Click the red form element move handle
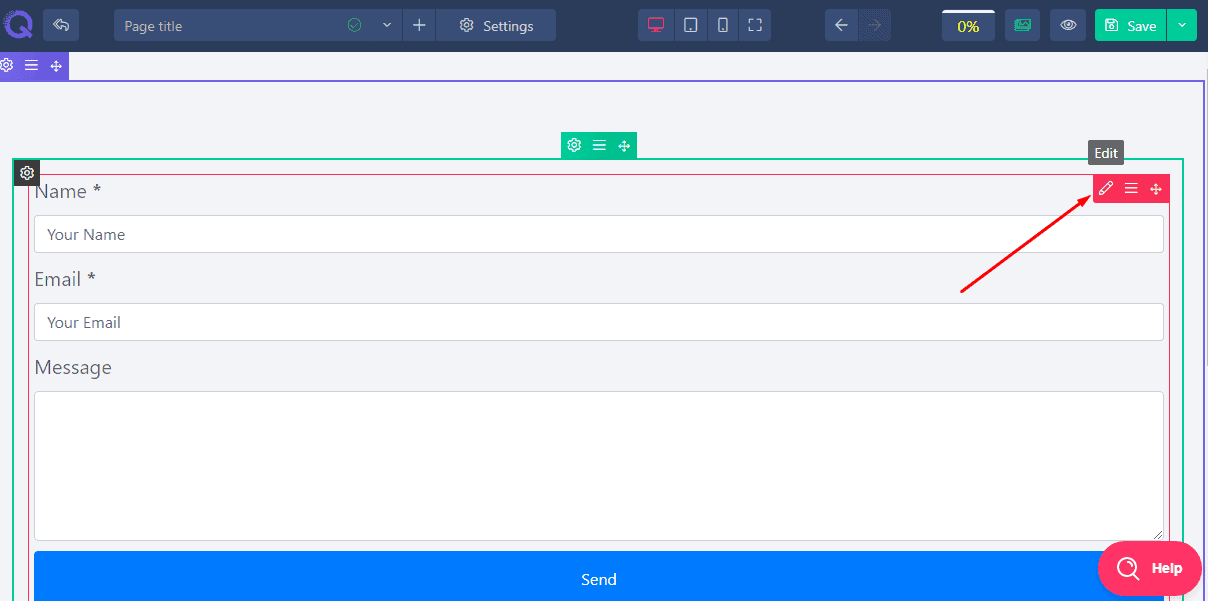This screenshot has height=601, width=1208. tap(1156, 189)
